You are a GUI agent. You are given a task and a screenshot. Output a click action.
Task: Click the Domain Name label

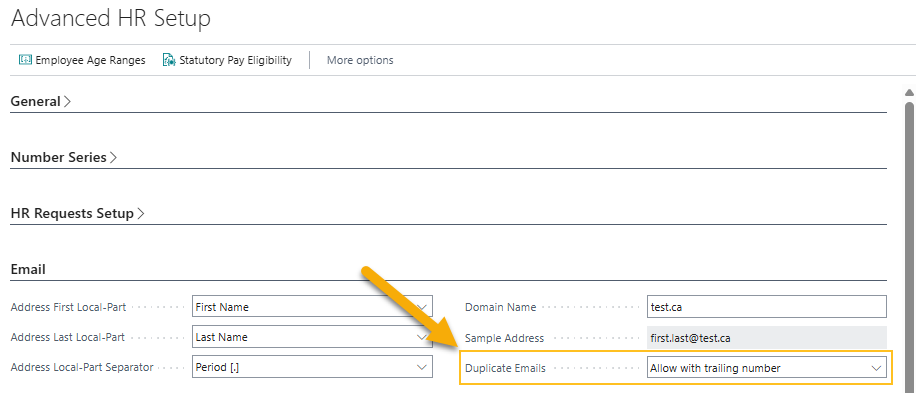pos(501,307)
